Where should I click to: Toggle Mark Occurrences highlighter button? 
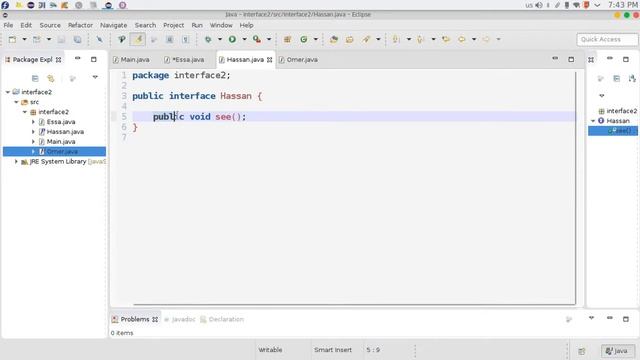coord(138,39)
